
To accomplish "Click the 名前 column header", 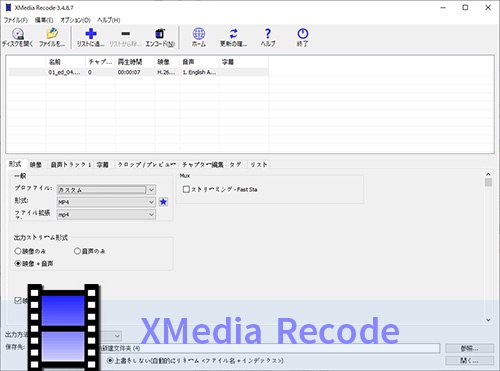I will point(66,62).
